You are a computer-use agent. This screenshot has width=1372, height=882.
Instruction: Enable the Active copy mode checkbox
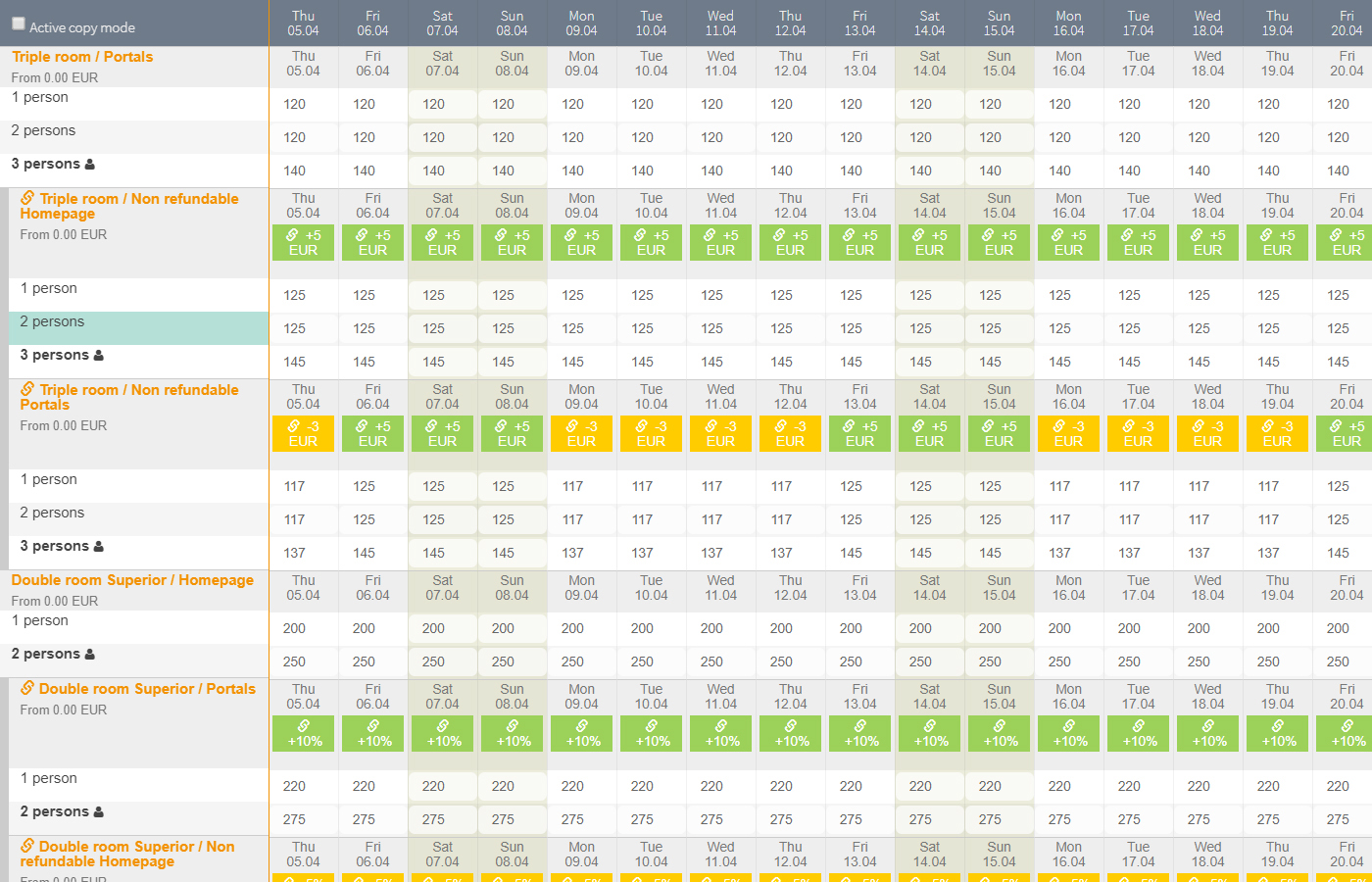(18, 24)
